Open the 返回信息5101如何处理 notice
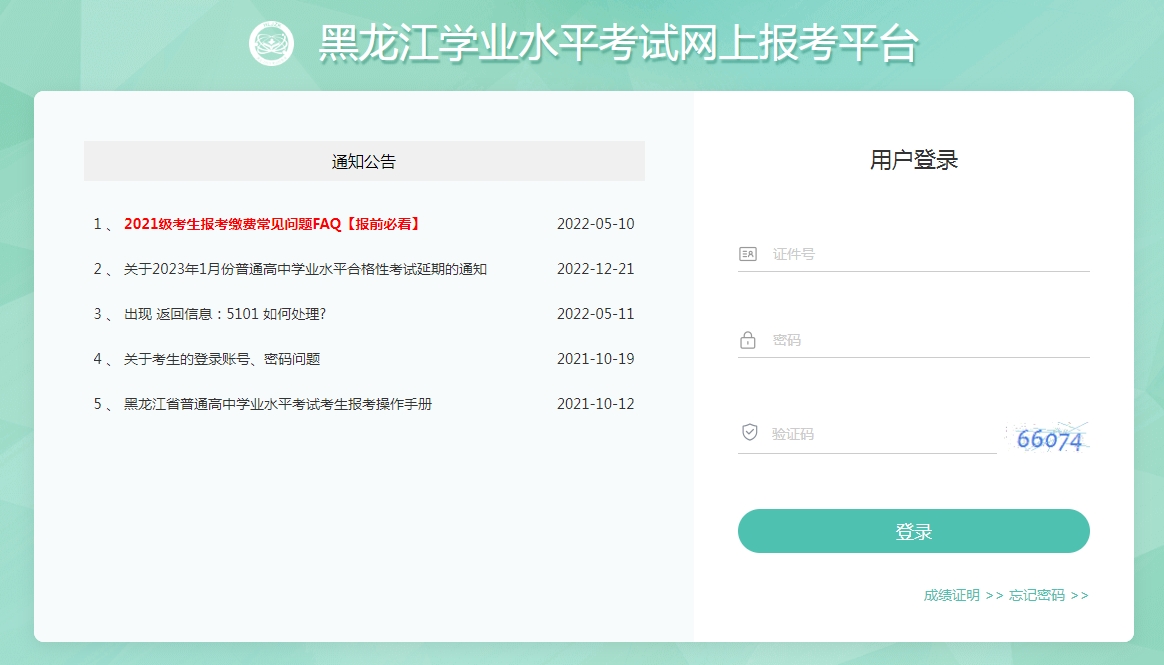This screenshot has width=1164, height=665. 225,314
